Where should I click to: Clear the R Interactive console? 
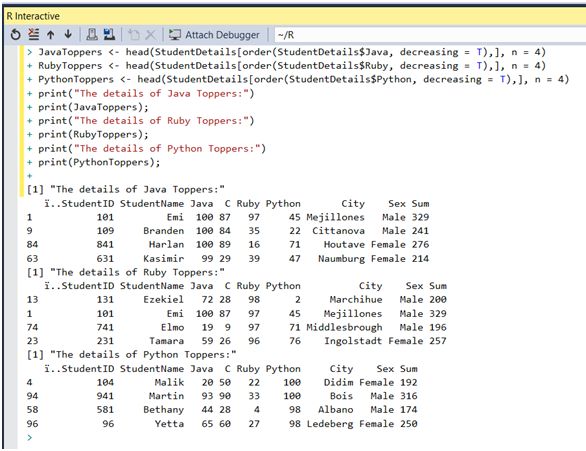coord(34,34)
